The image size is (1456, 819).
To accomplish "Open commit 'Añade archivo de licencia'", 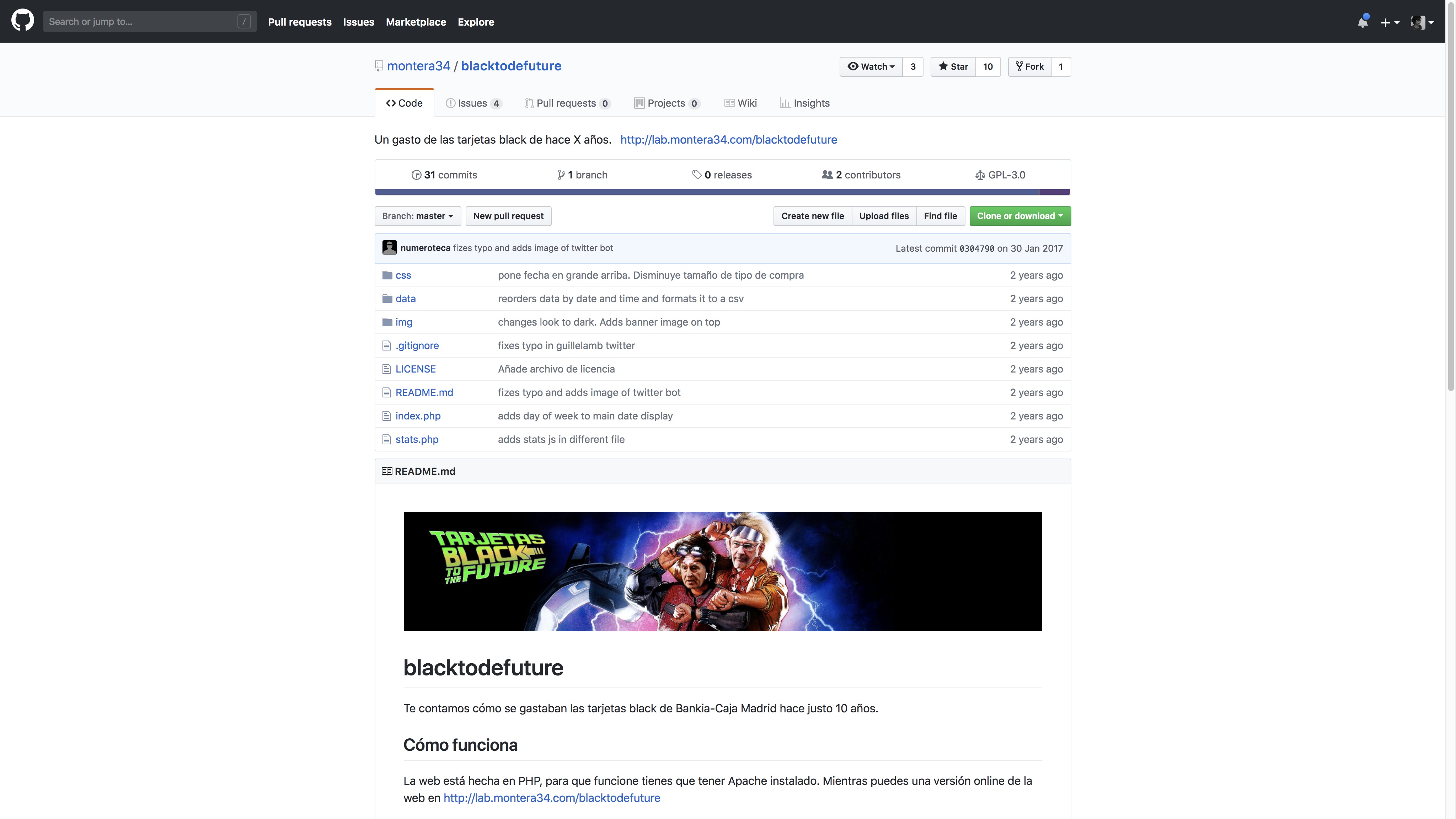I will pos(556,369).
